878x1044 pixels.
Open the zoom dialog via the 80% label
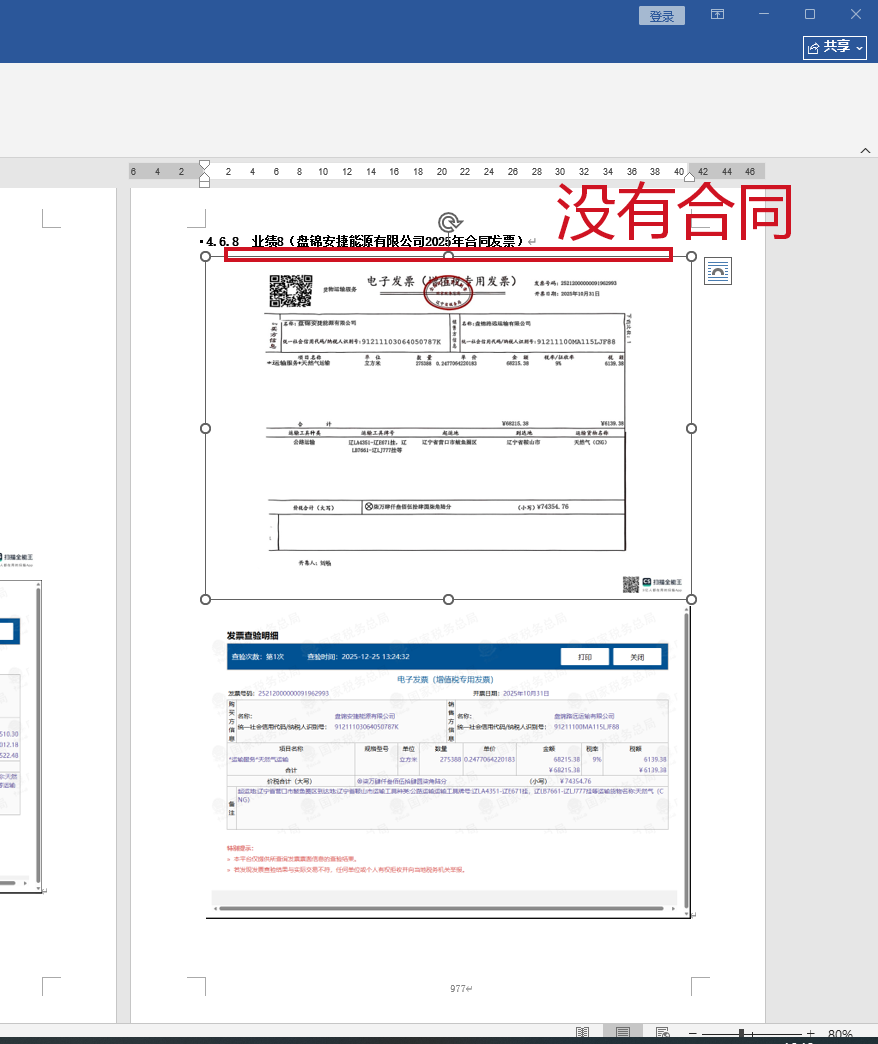840,1034
